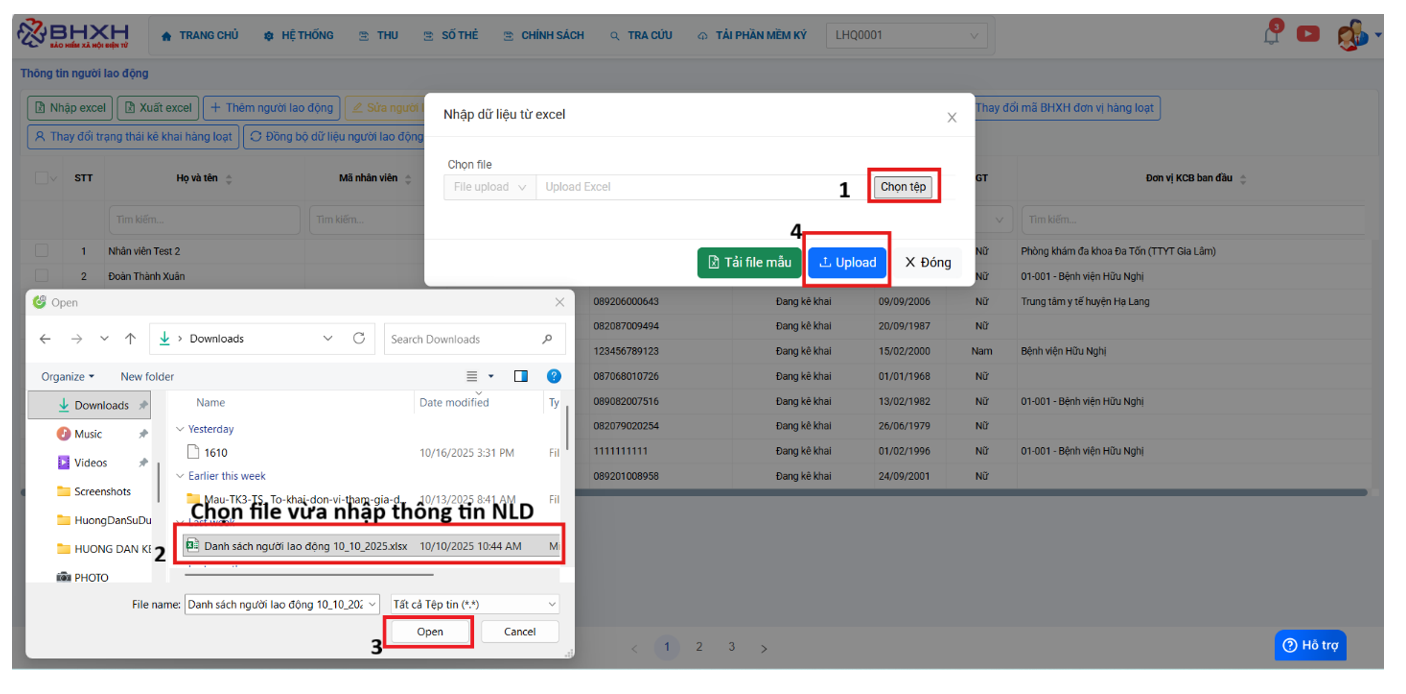Click the BHXH logo

coord(75,35)
